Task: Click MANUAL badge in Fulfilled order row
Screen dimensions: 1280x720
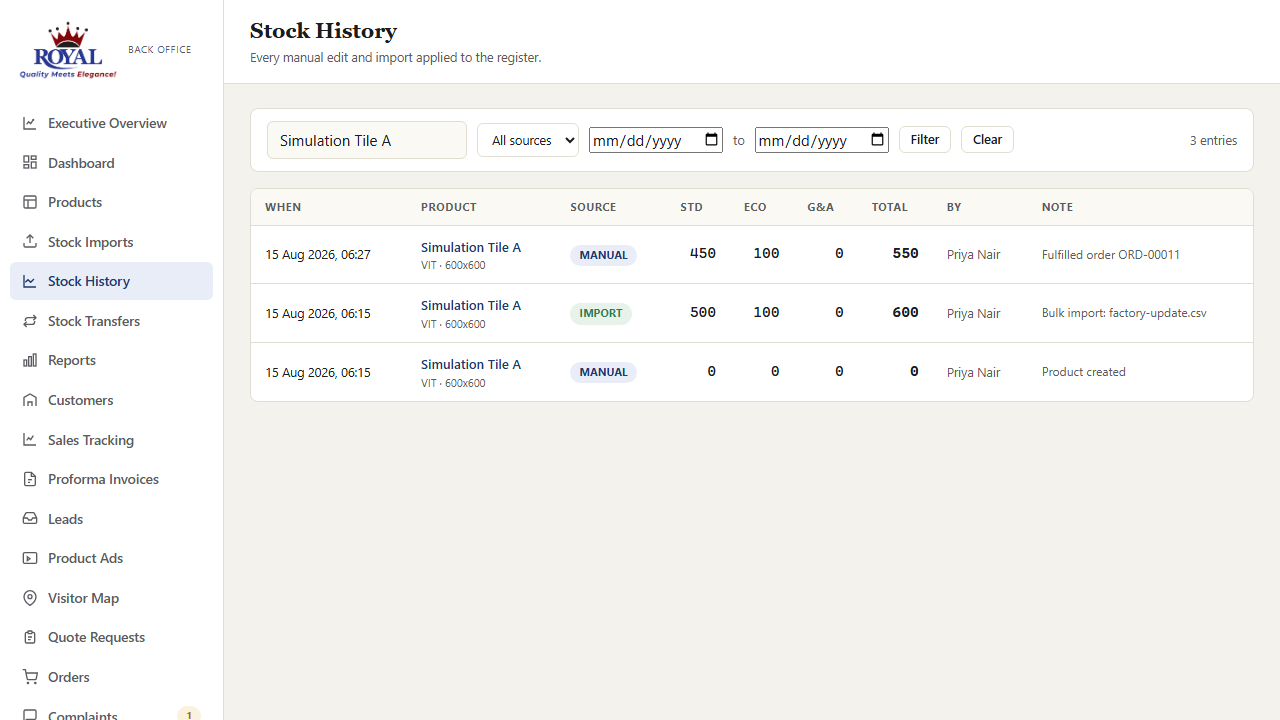Action: click(603, 255)
